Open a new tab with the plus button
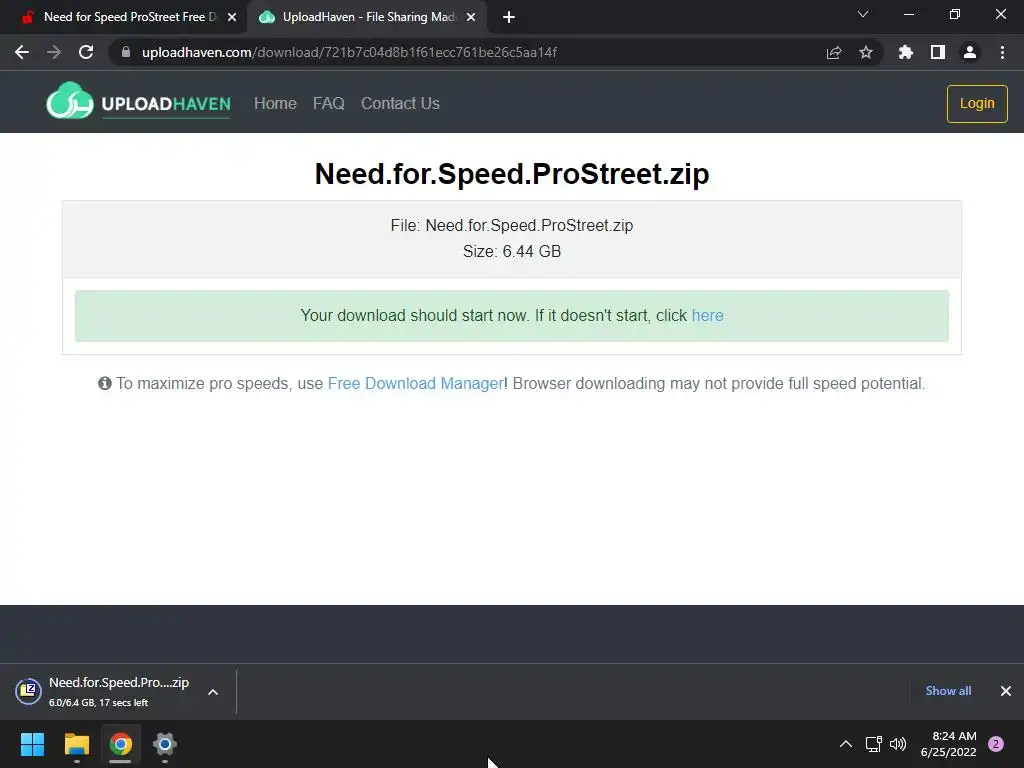1024x768 pixels. pos(509,17)
